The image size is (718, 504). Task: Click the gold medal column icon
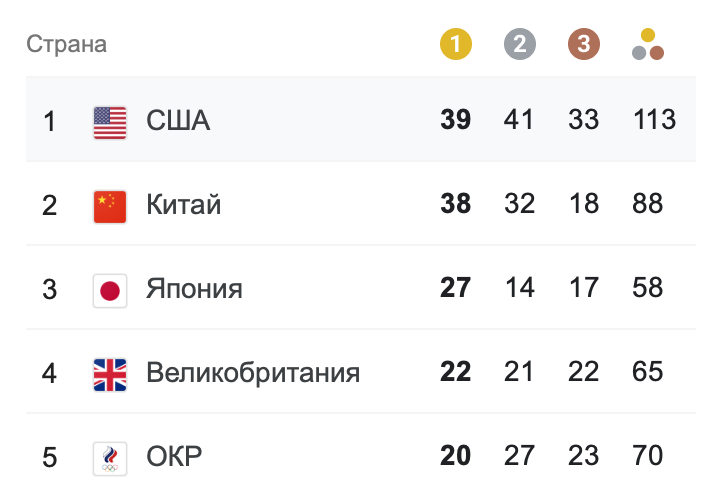pos(455,44)
